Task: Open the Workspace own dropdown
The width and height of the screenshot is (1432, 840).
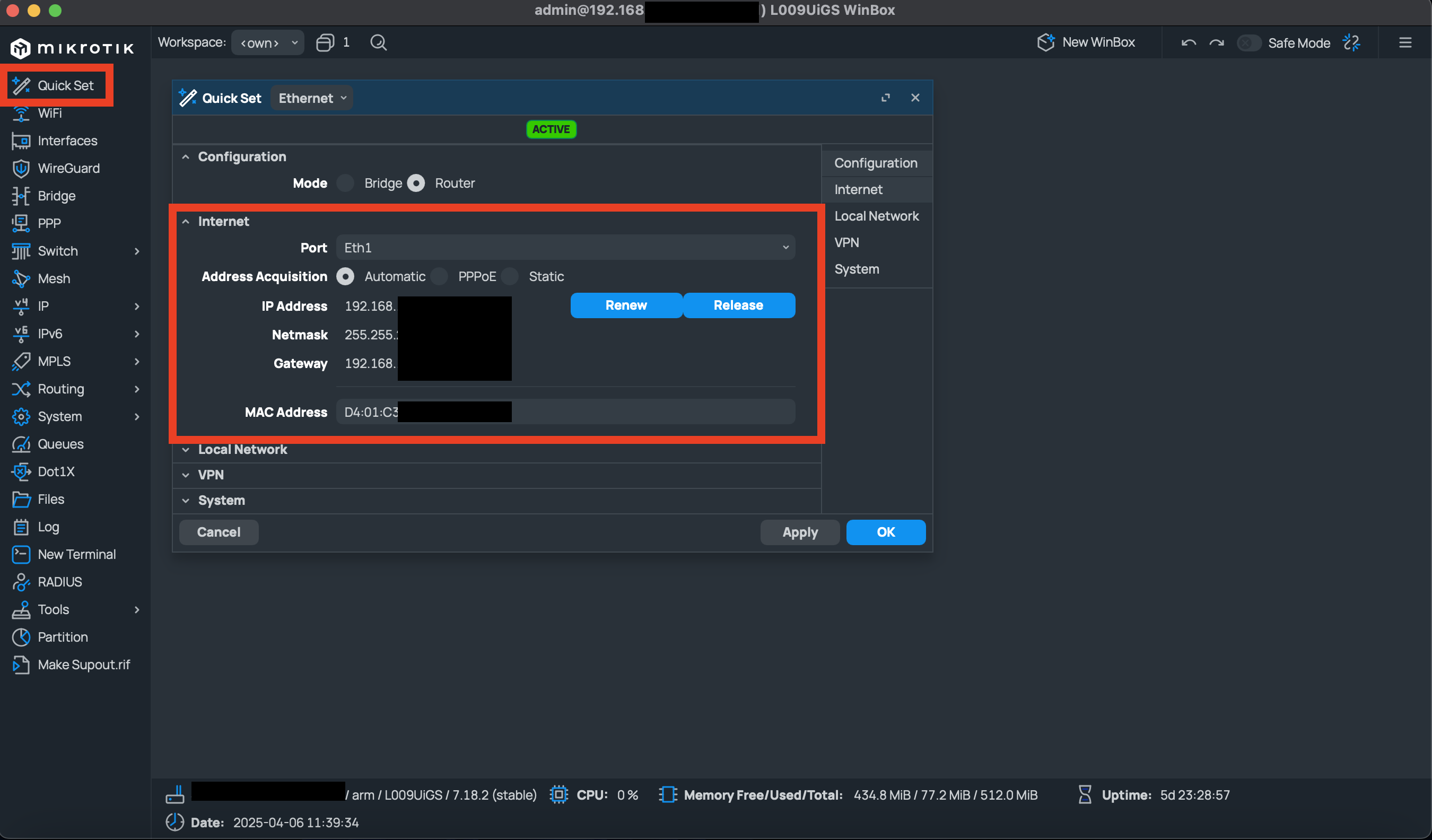Action: point(268,42)
